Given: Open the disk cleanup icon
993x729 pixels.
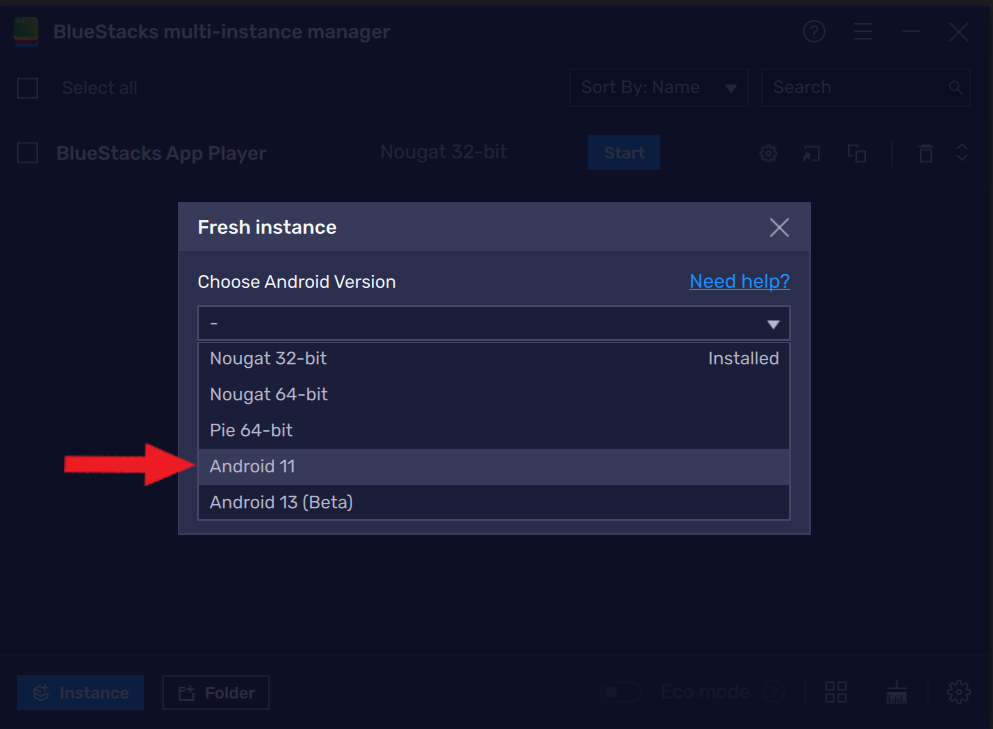Looking at the screenshot, I should click(896, 692).
